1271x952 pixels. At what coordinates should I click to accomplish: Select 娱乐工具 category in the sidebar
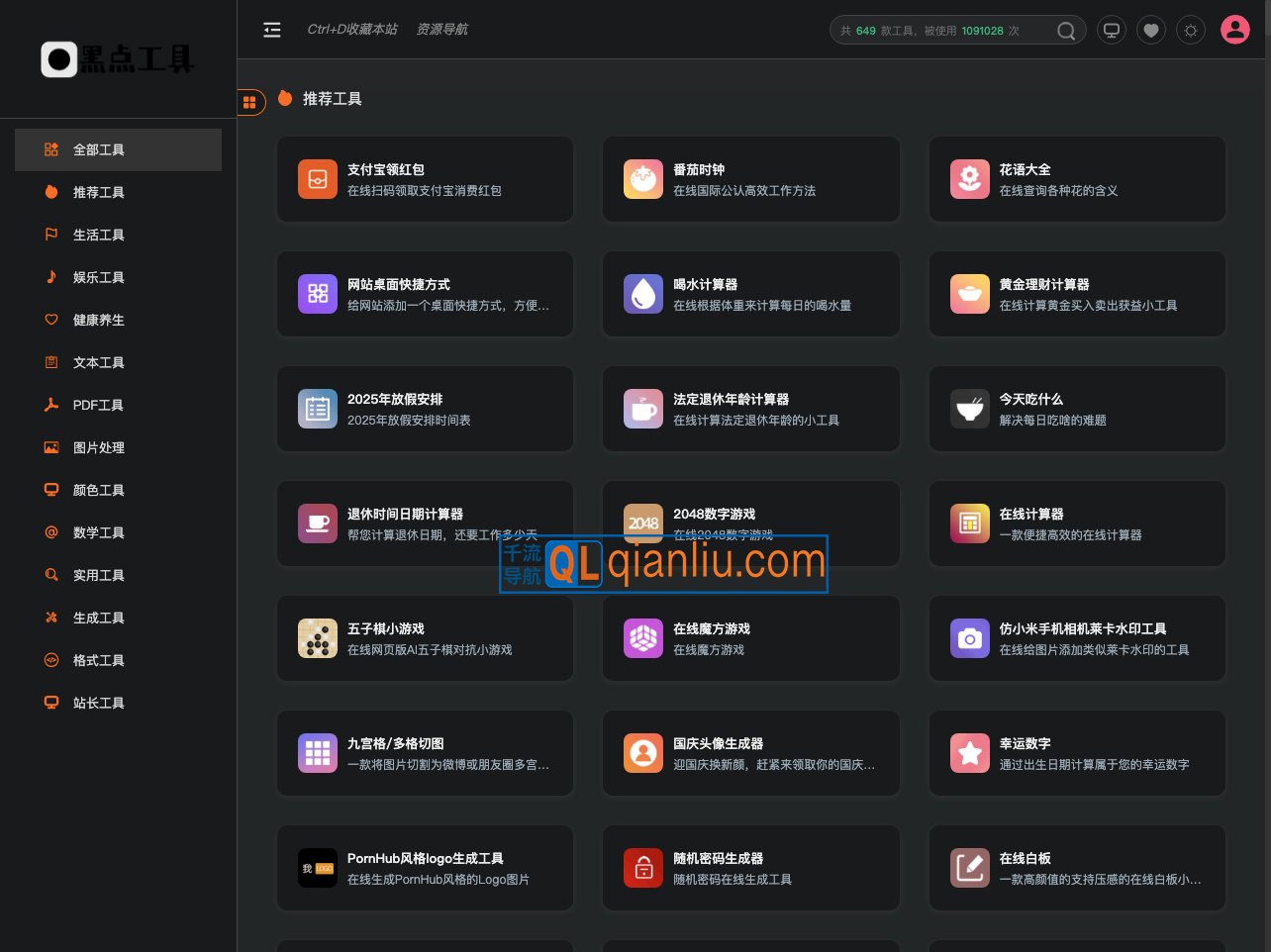[x=99, y=277]
